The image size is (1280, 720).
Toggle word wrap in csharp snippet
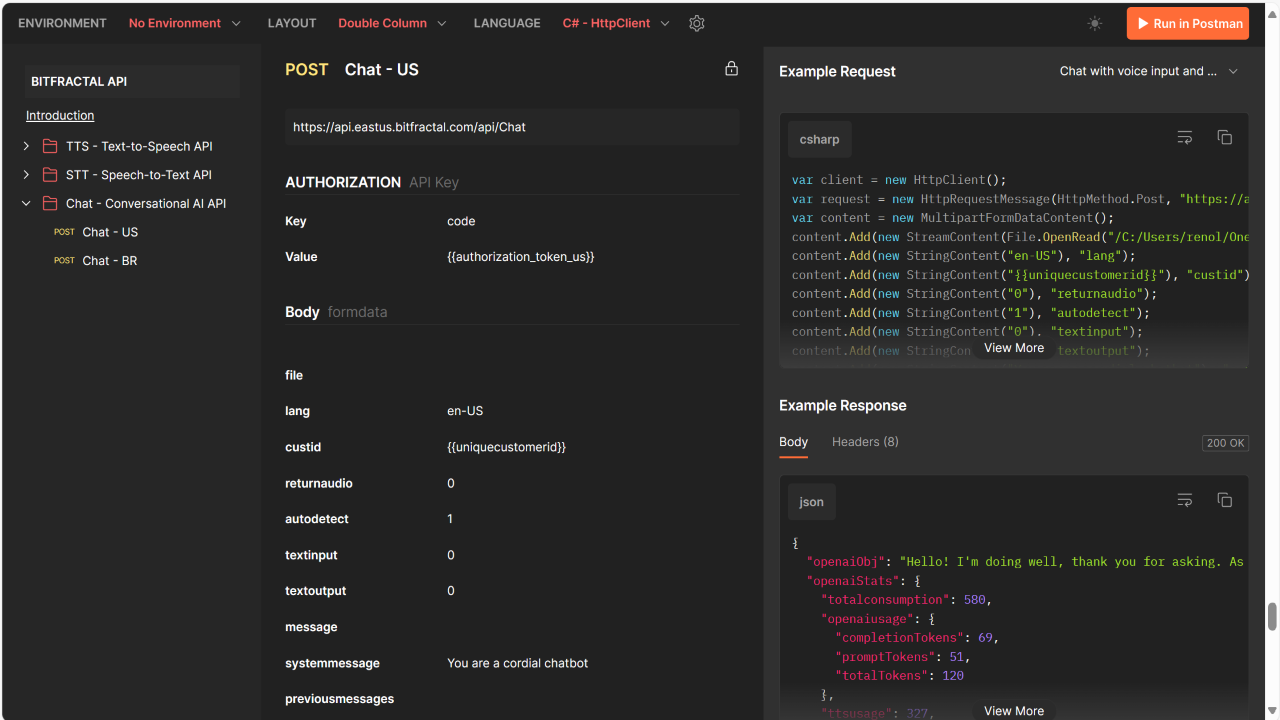point(1185,138)
